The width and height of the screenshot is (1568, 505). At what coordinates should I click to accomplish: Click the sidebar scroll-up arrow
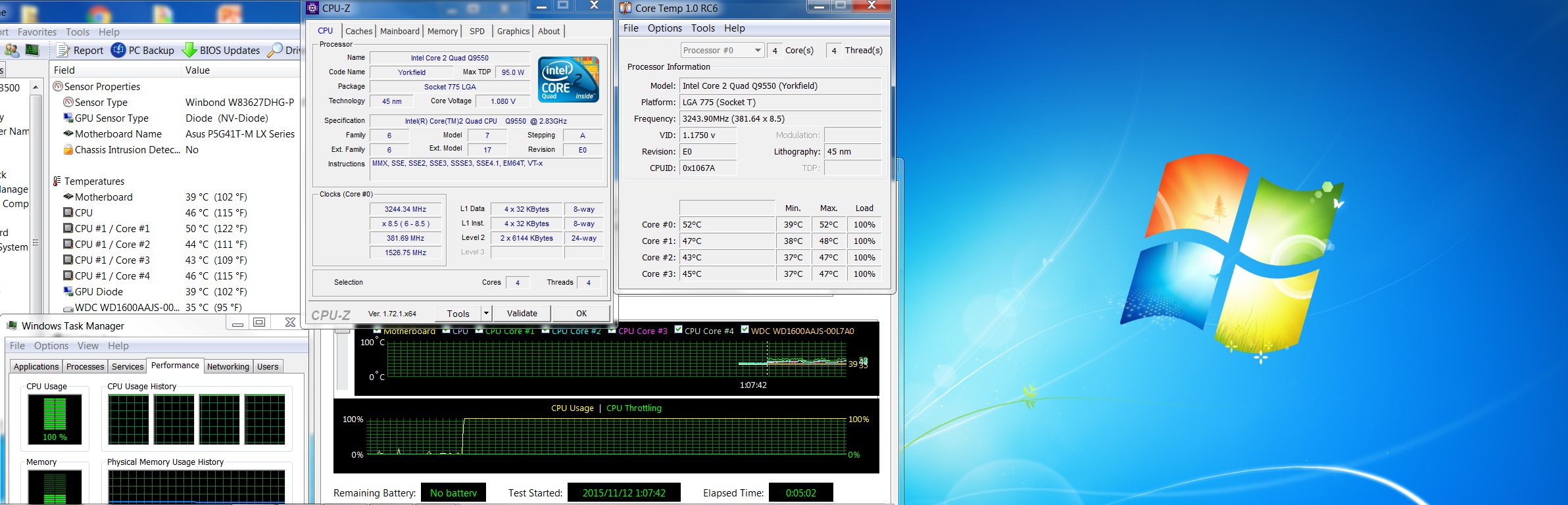tap(36, 87)
